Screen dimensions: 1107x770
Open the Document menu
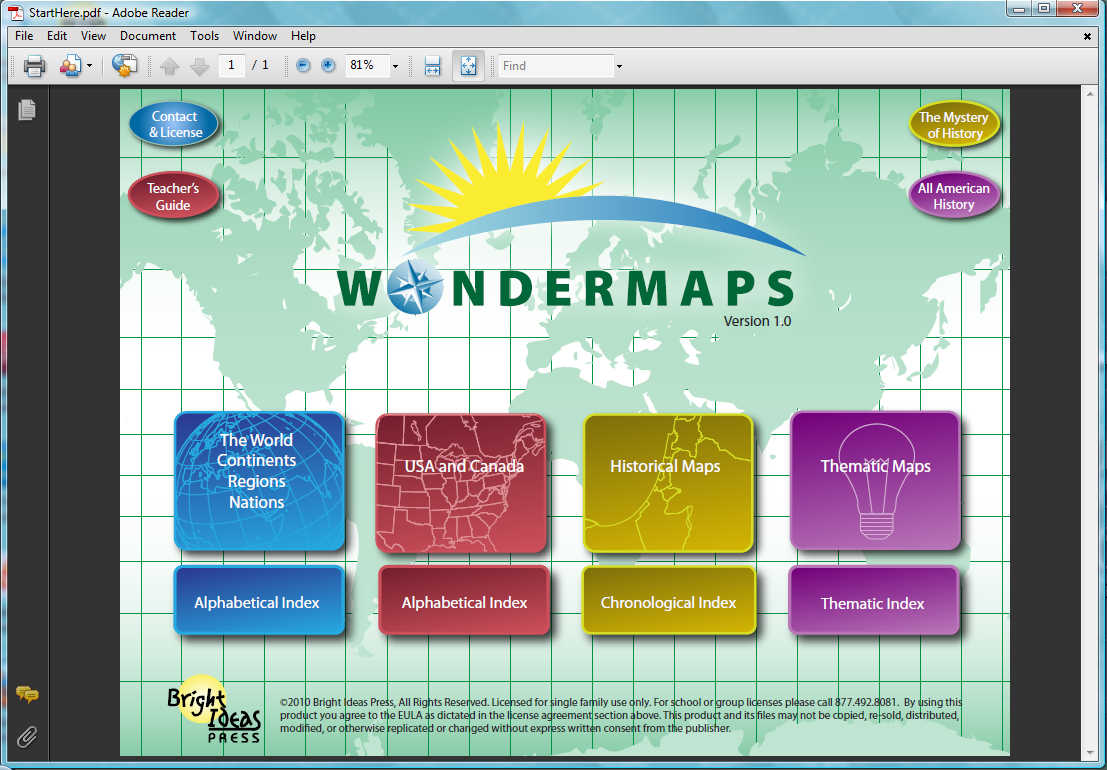[x=148, y=36]
